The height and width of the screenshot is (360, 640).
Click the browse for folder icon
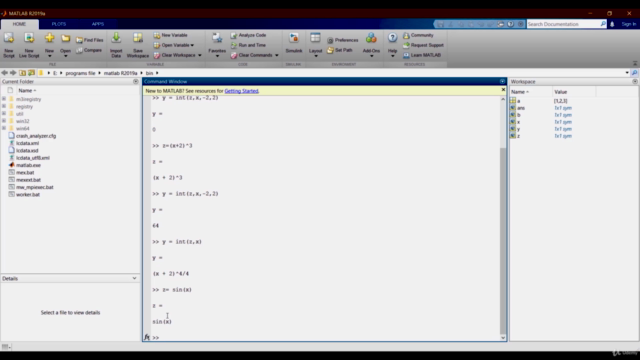tap(31, 73)
